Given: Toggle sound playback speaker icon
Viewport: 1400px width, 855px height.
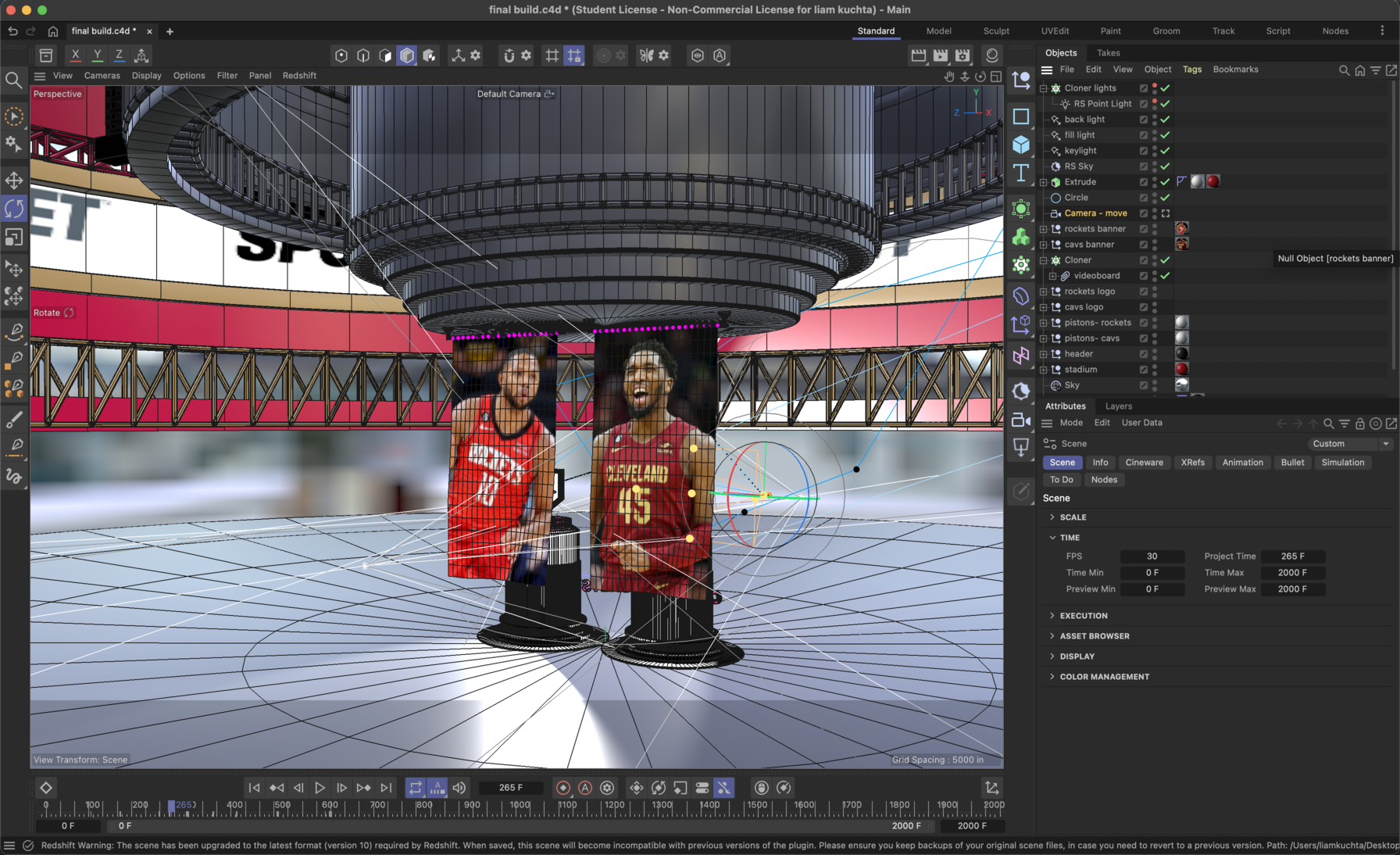Looking at the screenshot, I should [459, 788].
